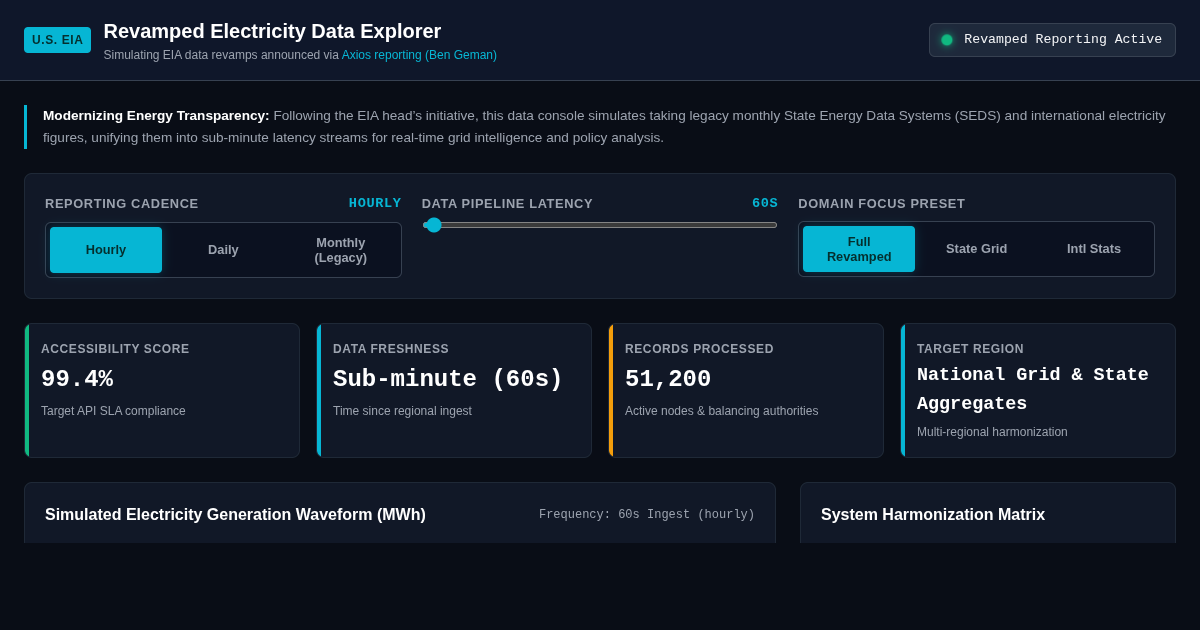Select the Full Revamped domain preset
The width and height of the screenshot is (1200, 630).
click(x=859, y=249)
